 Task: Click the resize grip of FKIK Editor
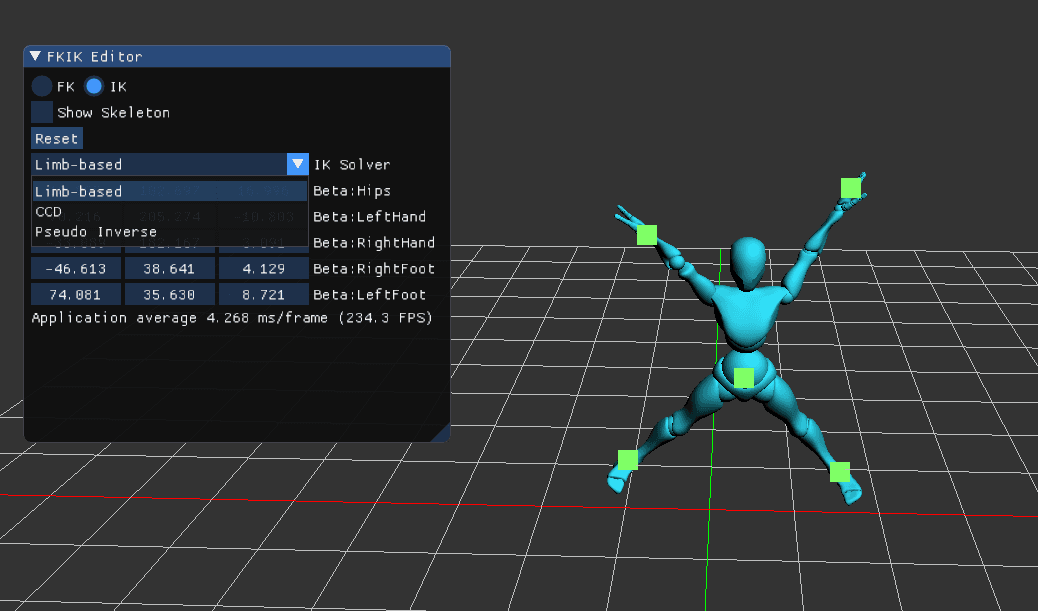(442, 433)
